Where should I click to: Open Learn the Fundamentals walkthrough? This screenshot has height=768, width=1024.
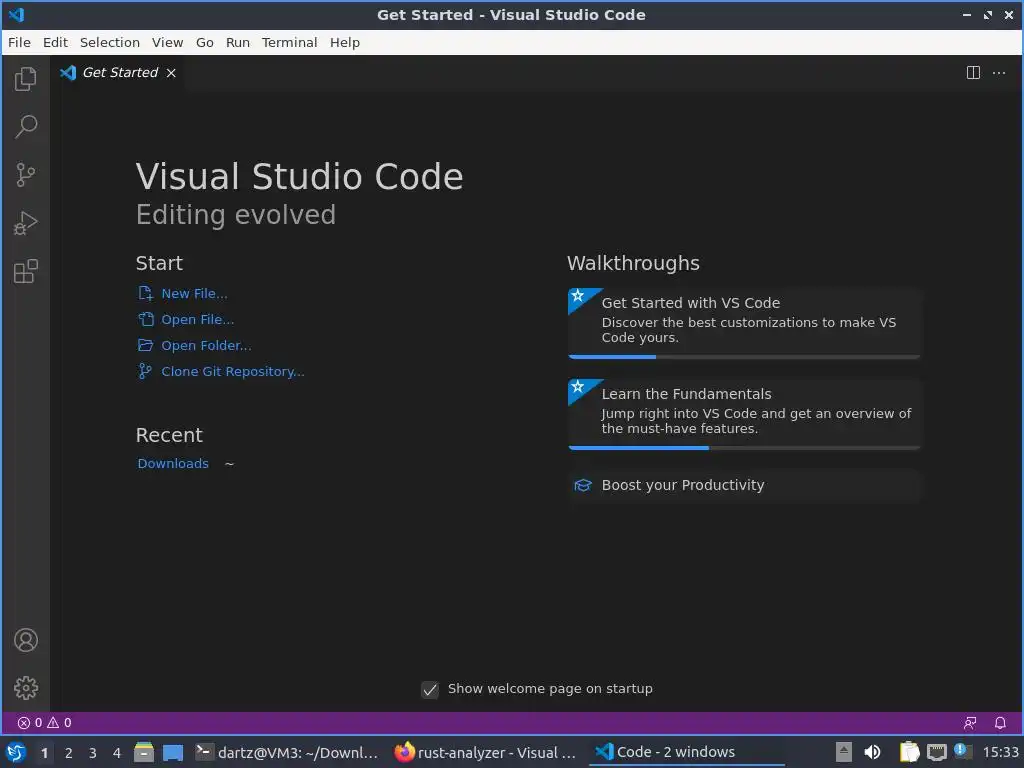pos(744,414)
